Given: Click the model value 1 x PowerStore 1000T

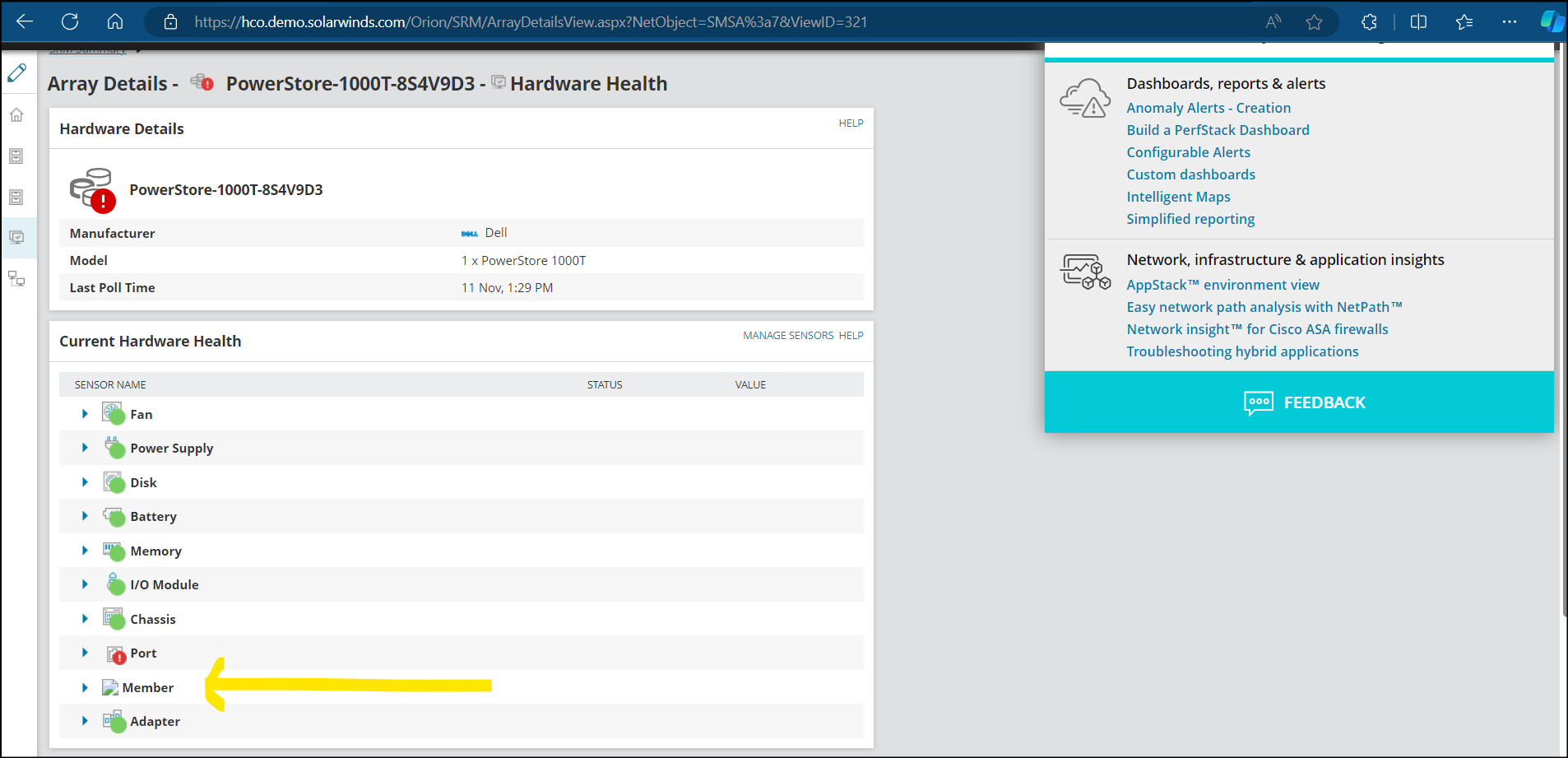Looking at the screenshot, I should pos(523,261).
